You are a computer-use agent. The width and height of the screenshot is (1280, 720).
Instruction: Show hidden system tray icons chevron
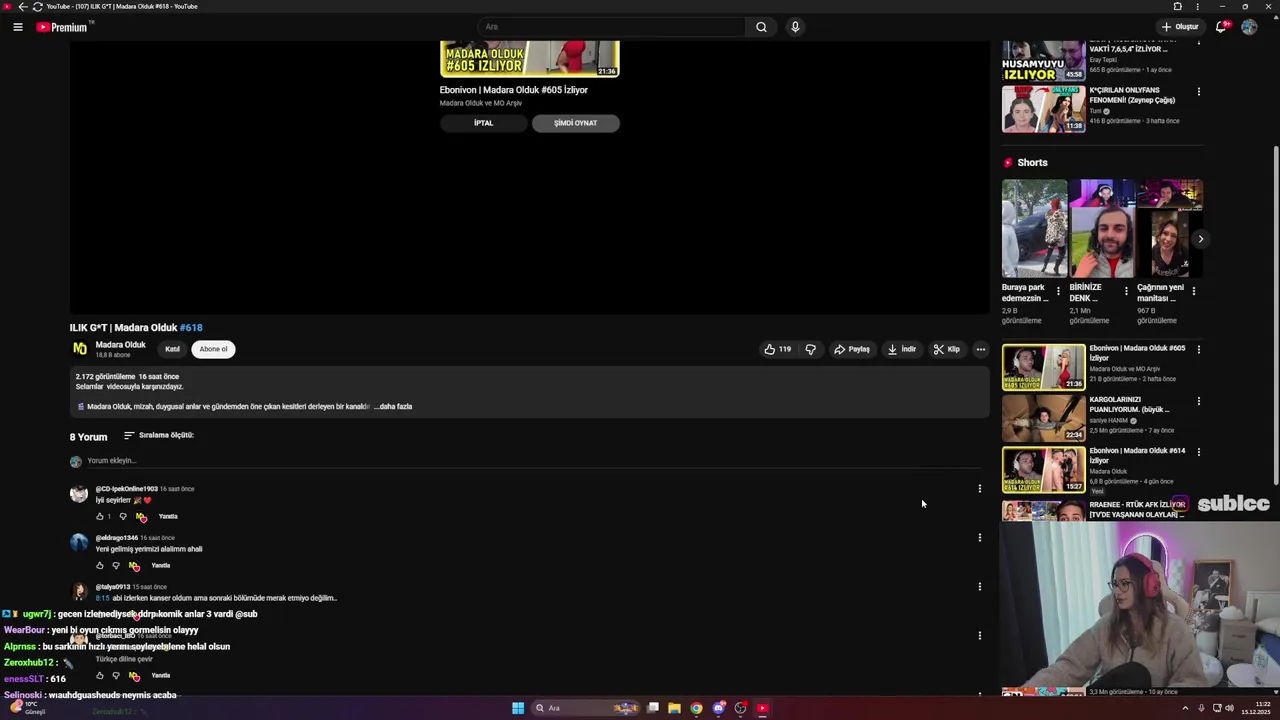coord(1186,708)
